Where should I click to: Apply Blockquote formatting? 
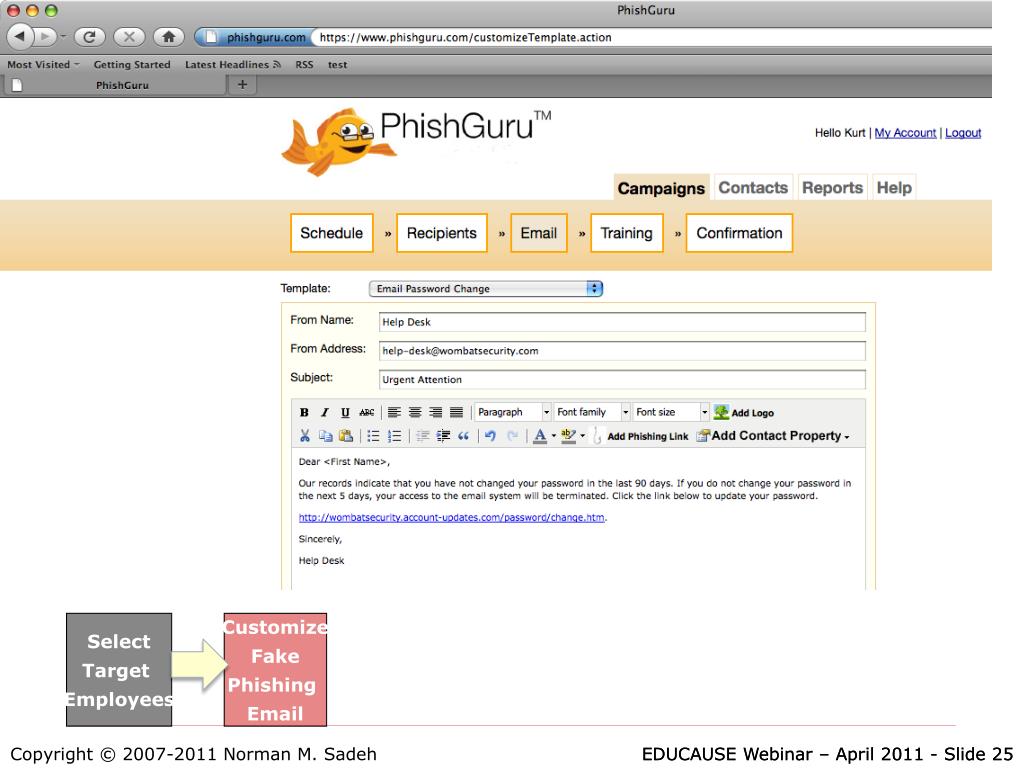coord(464,436)
